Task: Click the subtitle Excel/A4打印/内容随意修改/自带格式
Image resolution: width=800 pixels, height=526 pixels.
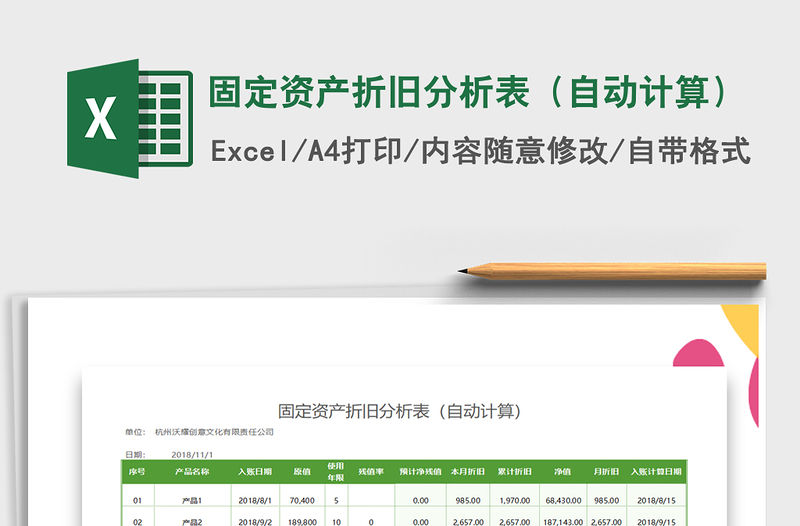Action: pyautogui.click(x=480, y=151)
